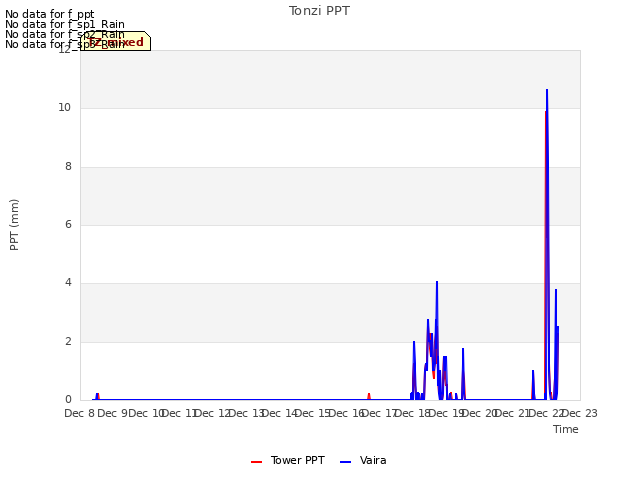Click the TZ_mixed annotation box

point(116,41)
